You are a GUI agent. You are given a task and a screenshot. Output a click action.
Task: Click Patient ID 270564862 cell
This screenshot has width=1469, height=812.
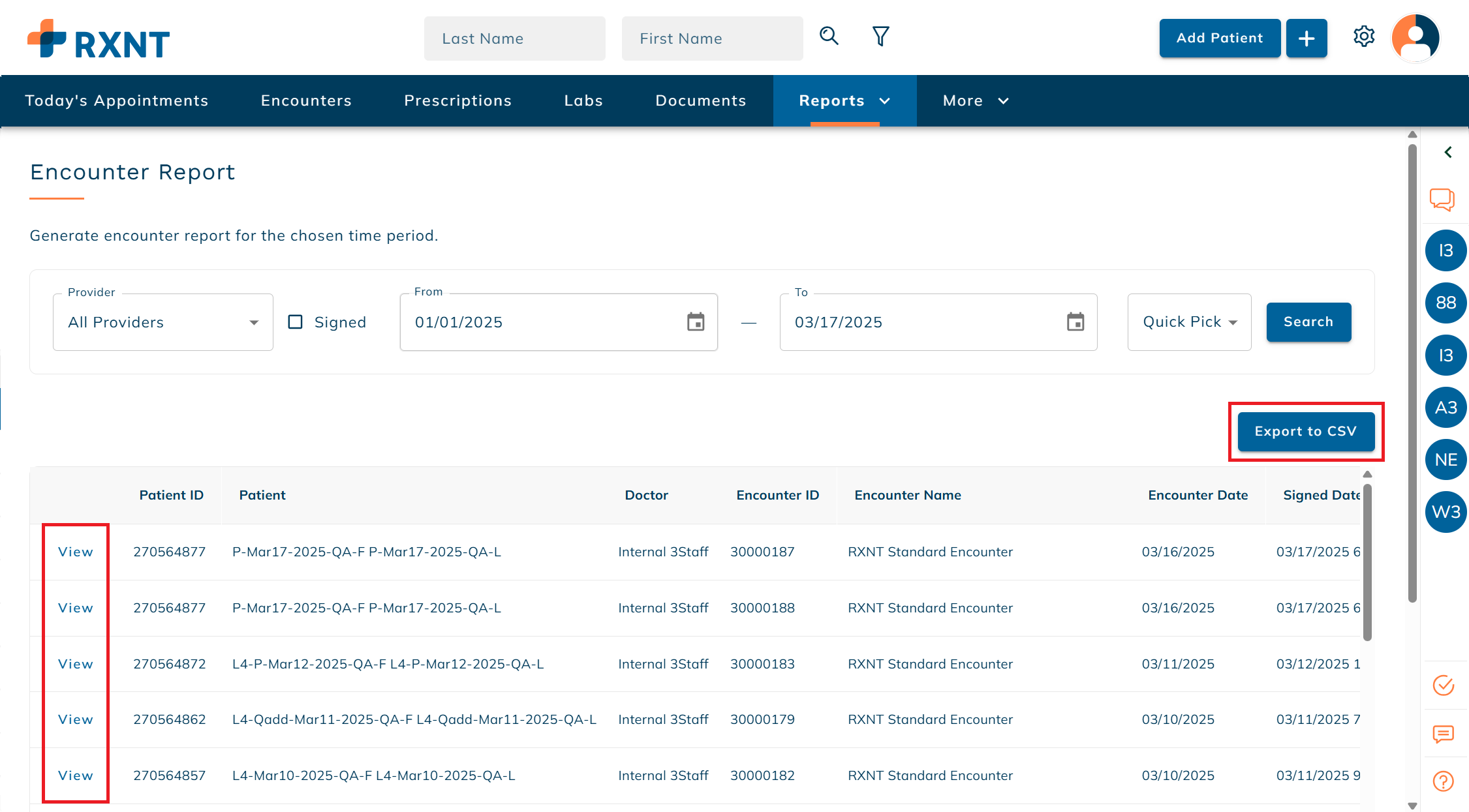pos(170,719)
